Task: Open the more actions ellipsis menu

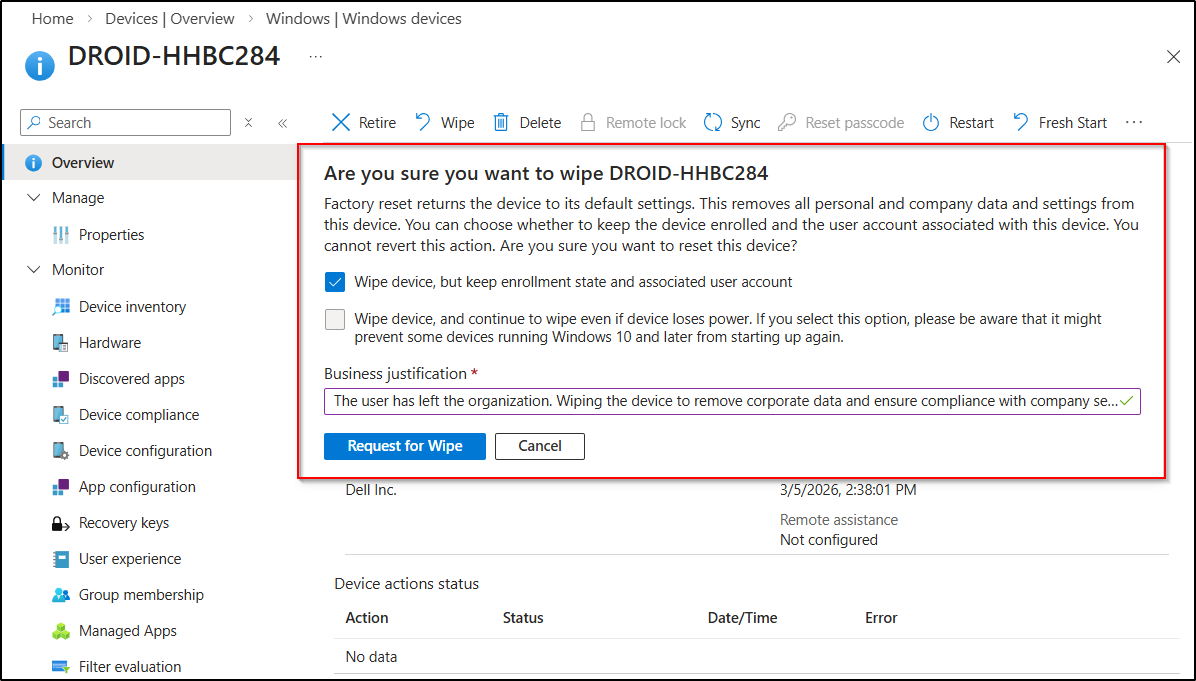Action: coord(1133,122)
